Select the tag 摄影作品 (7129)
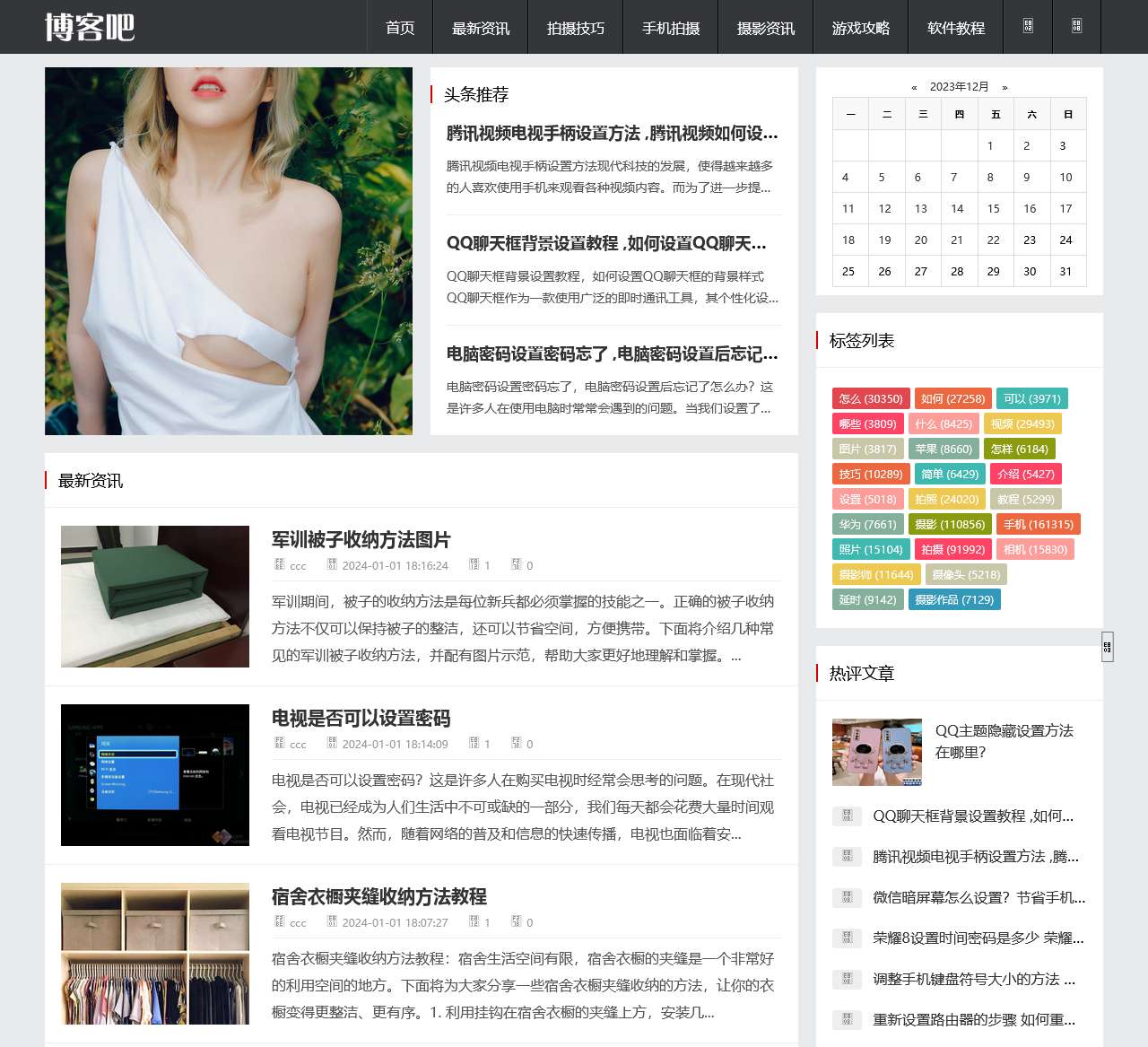The width and height of the screenshot is (1148, 1047). [954, 599]
